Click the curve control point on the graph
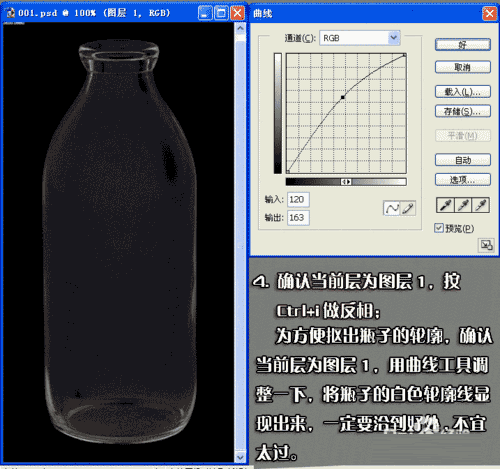Image resolution: width=500 pixels, height=469 pixels. [x=343, y=97]
